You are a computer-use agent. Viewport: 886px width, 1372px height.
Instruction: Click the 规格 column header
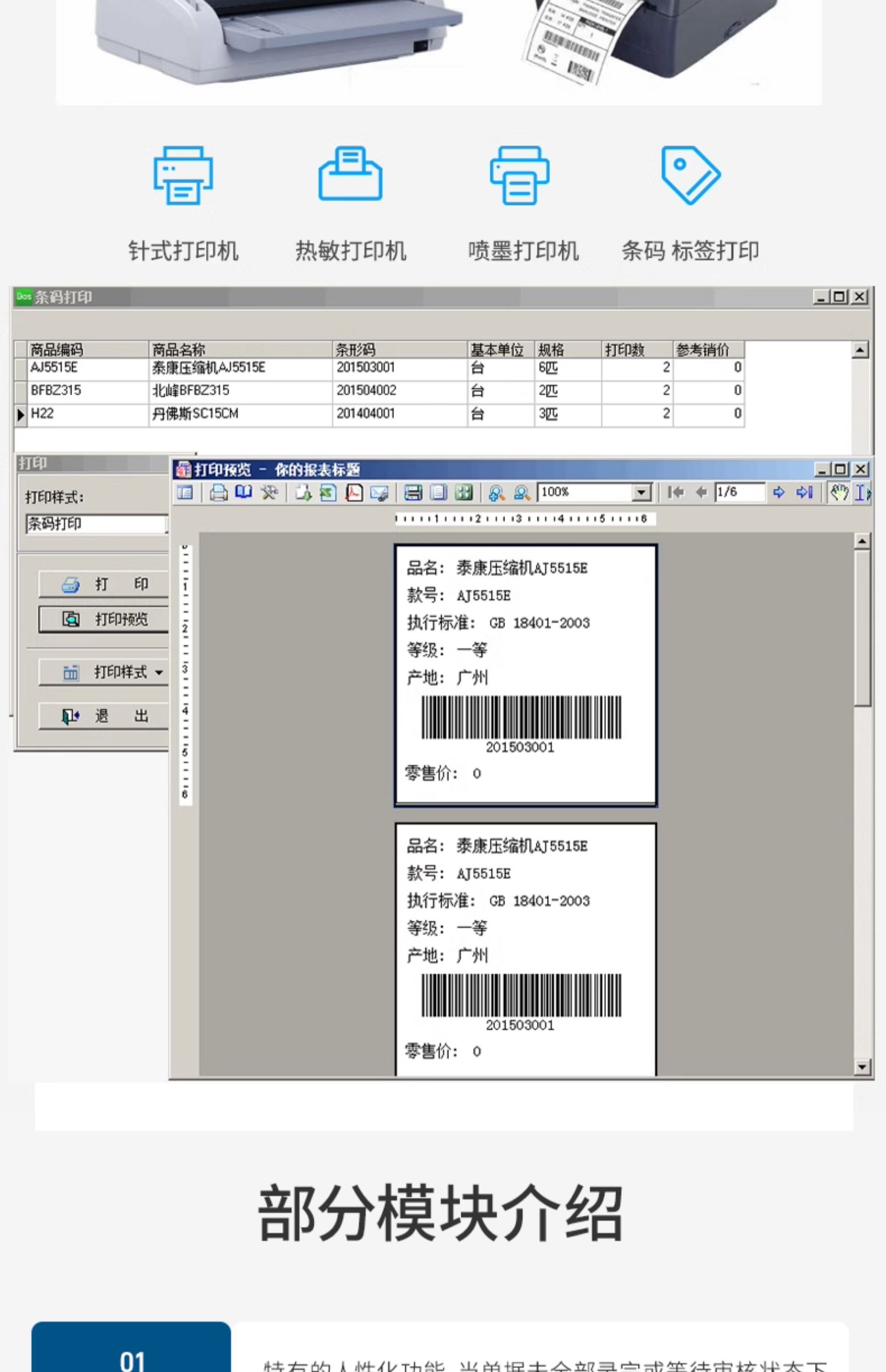pos(568,350)
